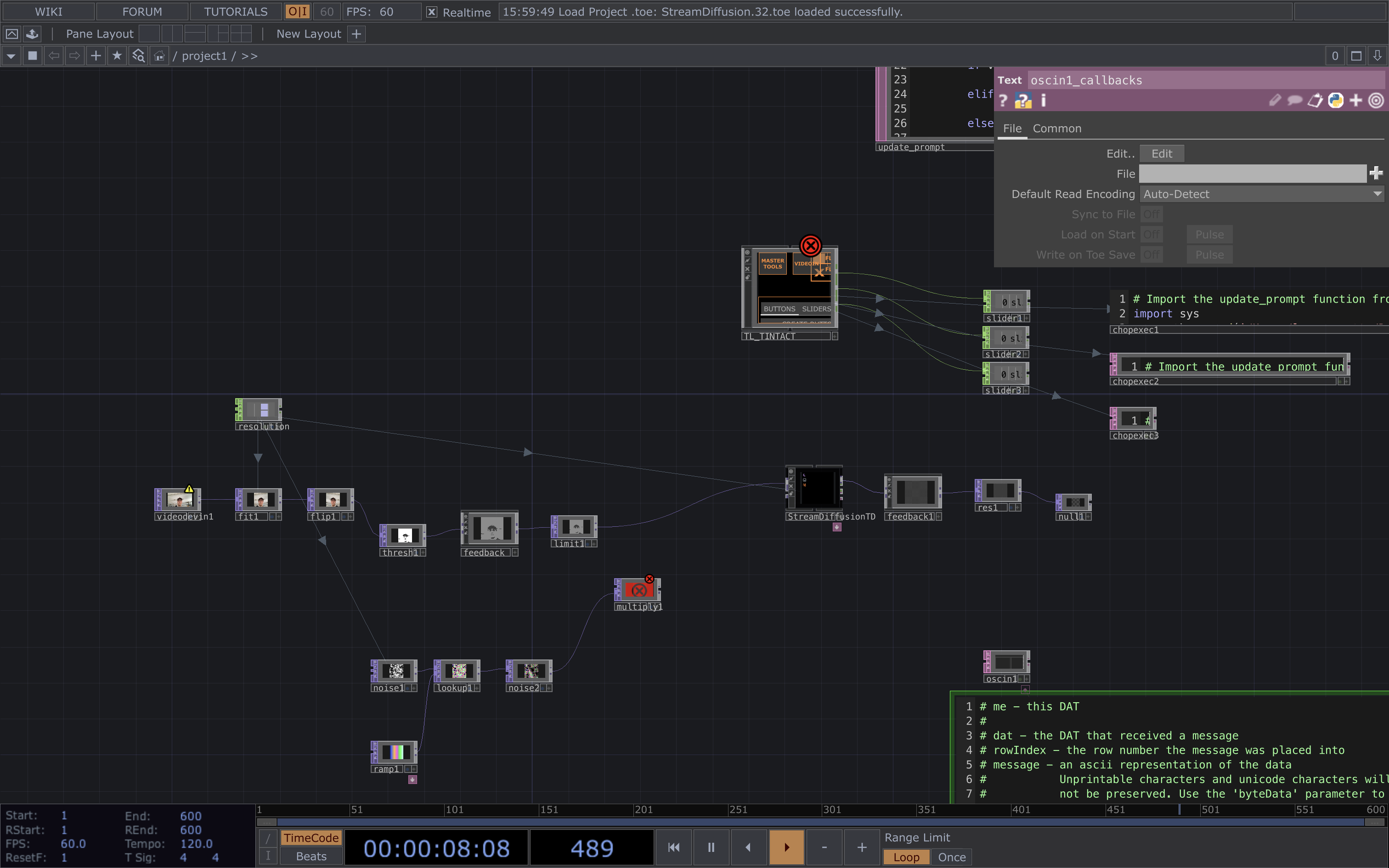The width and height of the screenshot is (1389, 868).
Task: Step back one frame with minus
Action: pos(824,847)
